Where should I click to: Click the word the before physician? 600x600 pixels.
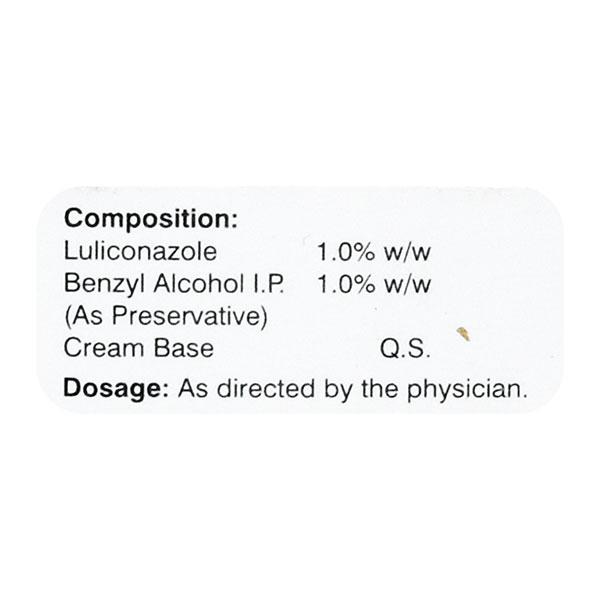pos(379,388)
